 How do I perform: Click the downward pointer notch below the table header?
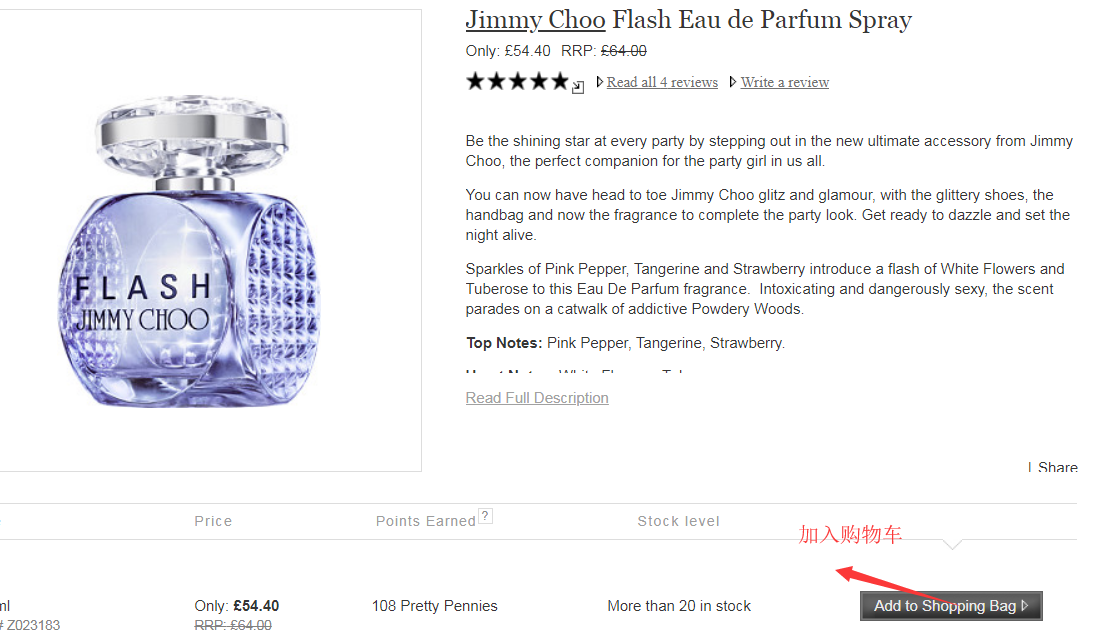click(x=953, y=544)
